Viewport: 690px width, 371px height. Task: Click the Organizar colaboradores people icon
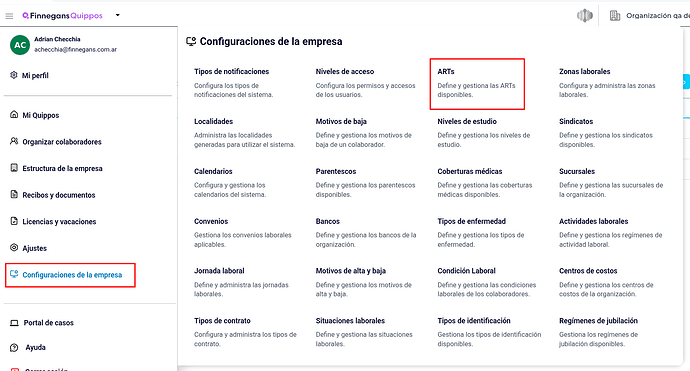coord(14,141)
